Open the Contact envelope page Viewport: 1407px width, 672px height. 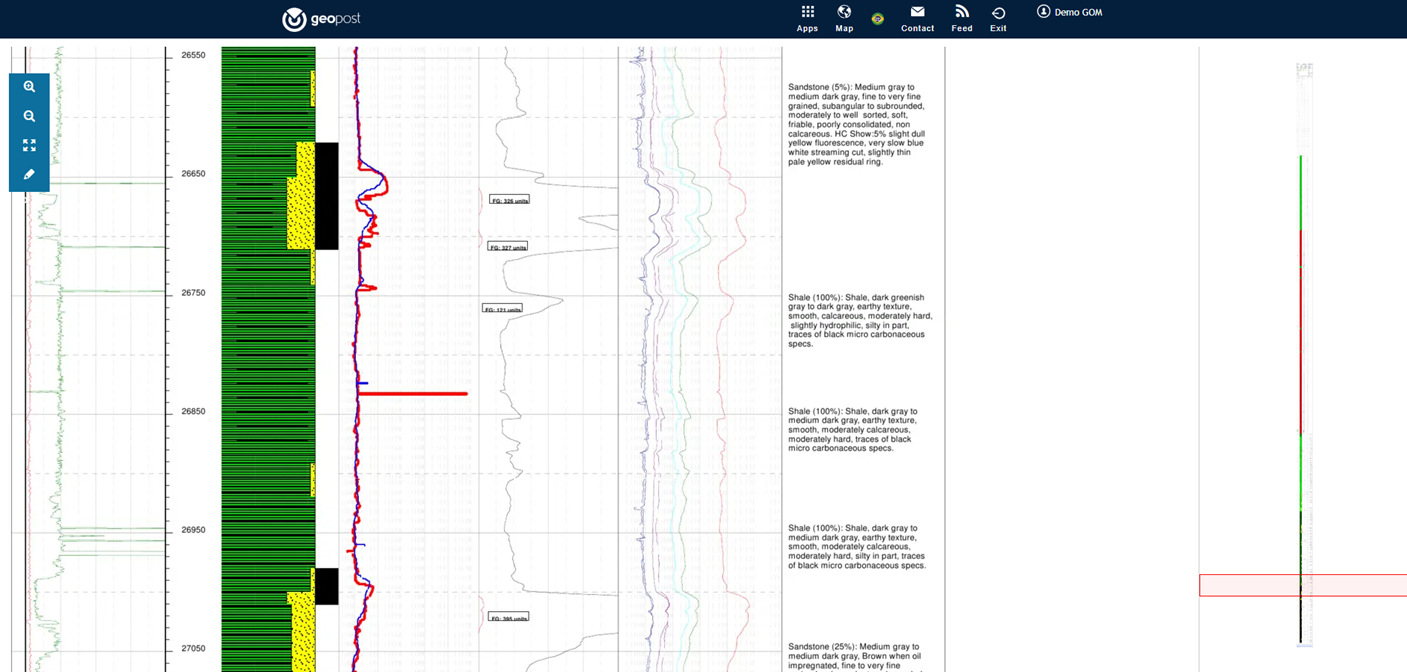[x=917, y=18]
